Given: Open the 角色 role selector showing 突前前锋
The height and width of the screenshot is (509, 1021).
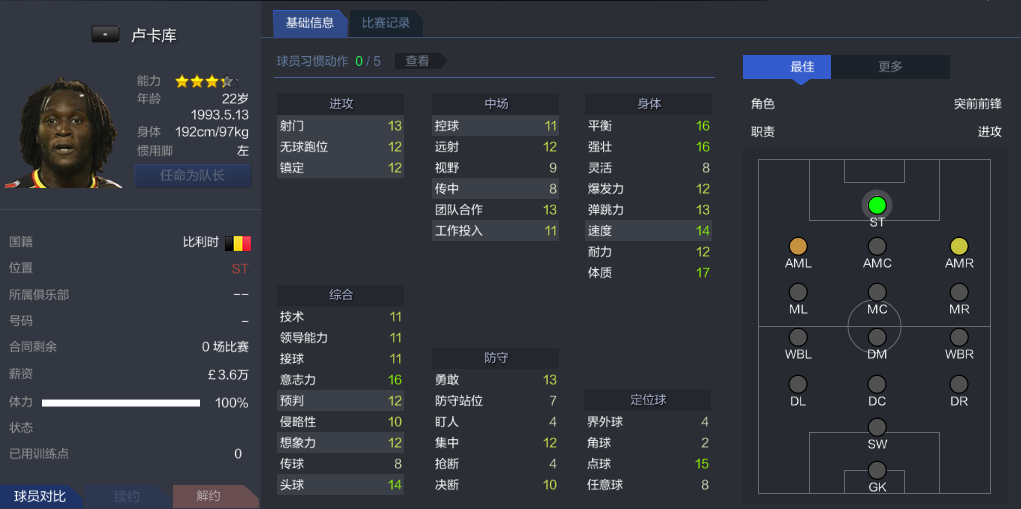Looking at the screenshot, I should click(977, 104).
